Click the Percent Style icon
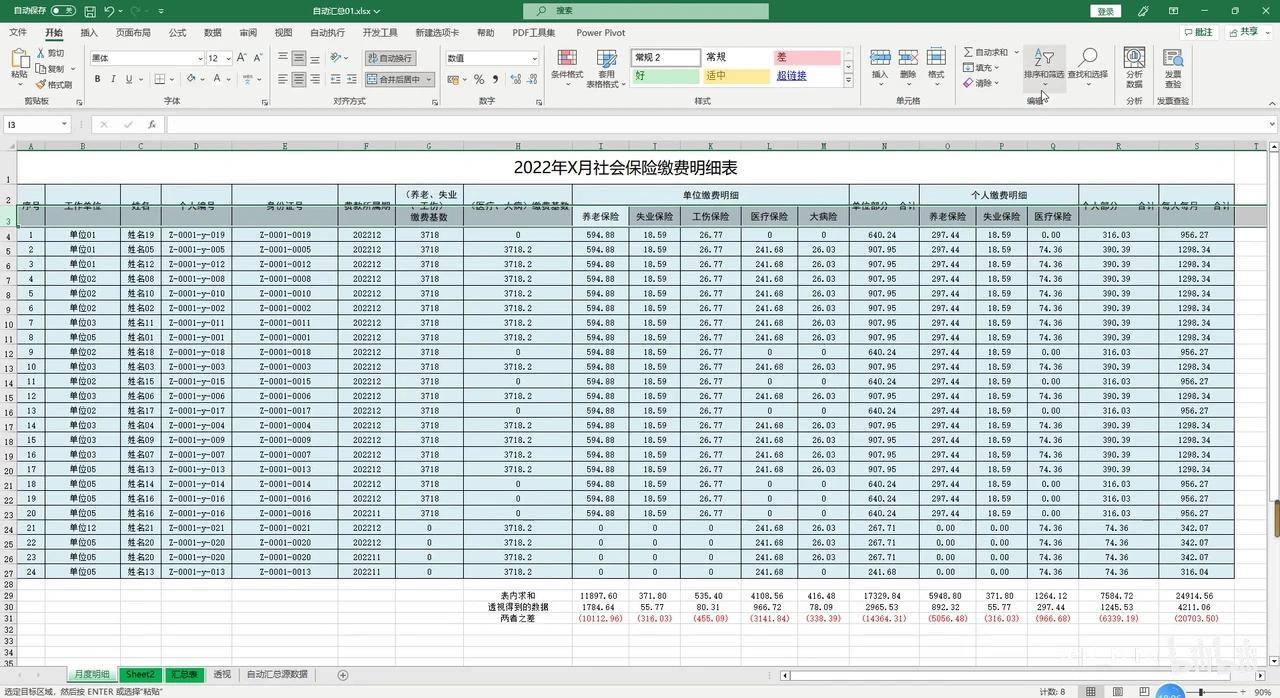The width and height of the screenshot is (1280, 698). point(480,79)
